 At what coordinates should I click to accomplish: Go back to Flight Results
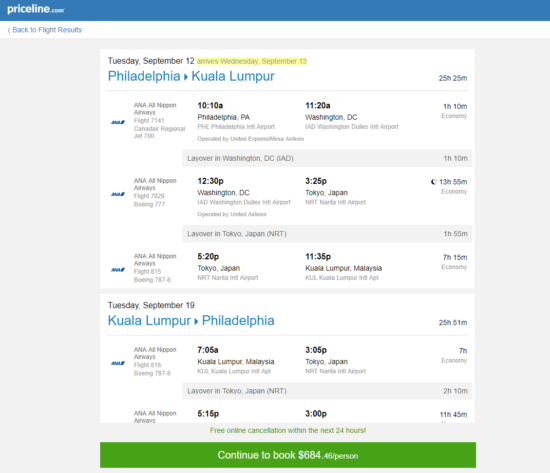click(45, 30)
